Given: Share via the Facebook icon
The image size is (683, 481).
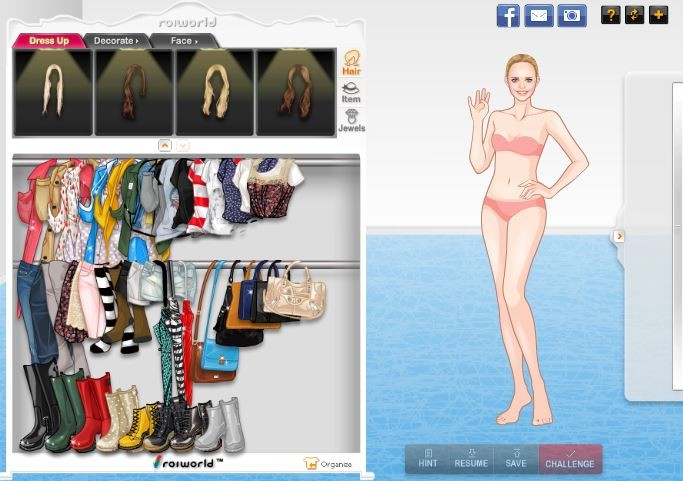Looking at the screenshot, I should [x=508, y=15].
